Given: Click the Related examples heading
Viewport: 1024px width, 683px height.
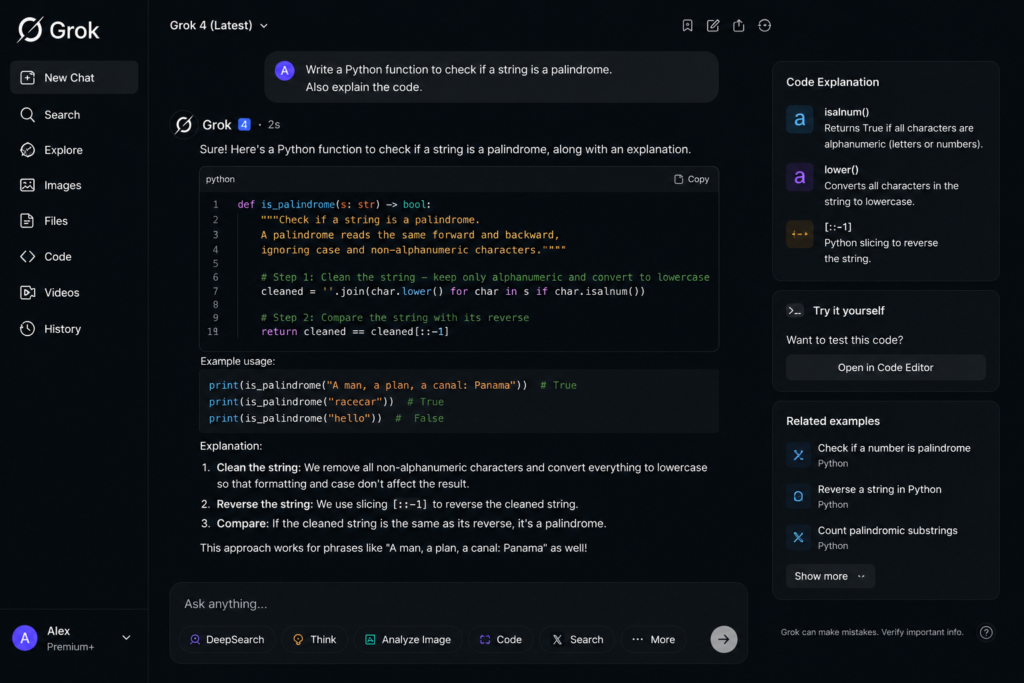Looking at the screenshot, I should 833,421.
